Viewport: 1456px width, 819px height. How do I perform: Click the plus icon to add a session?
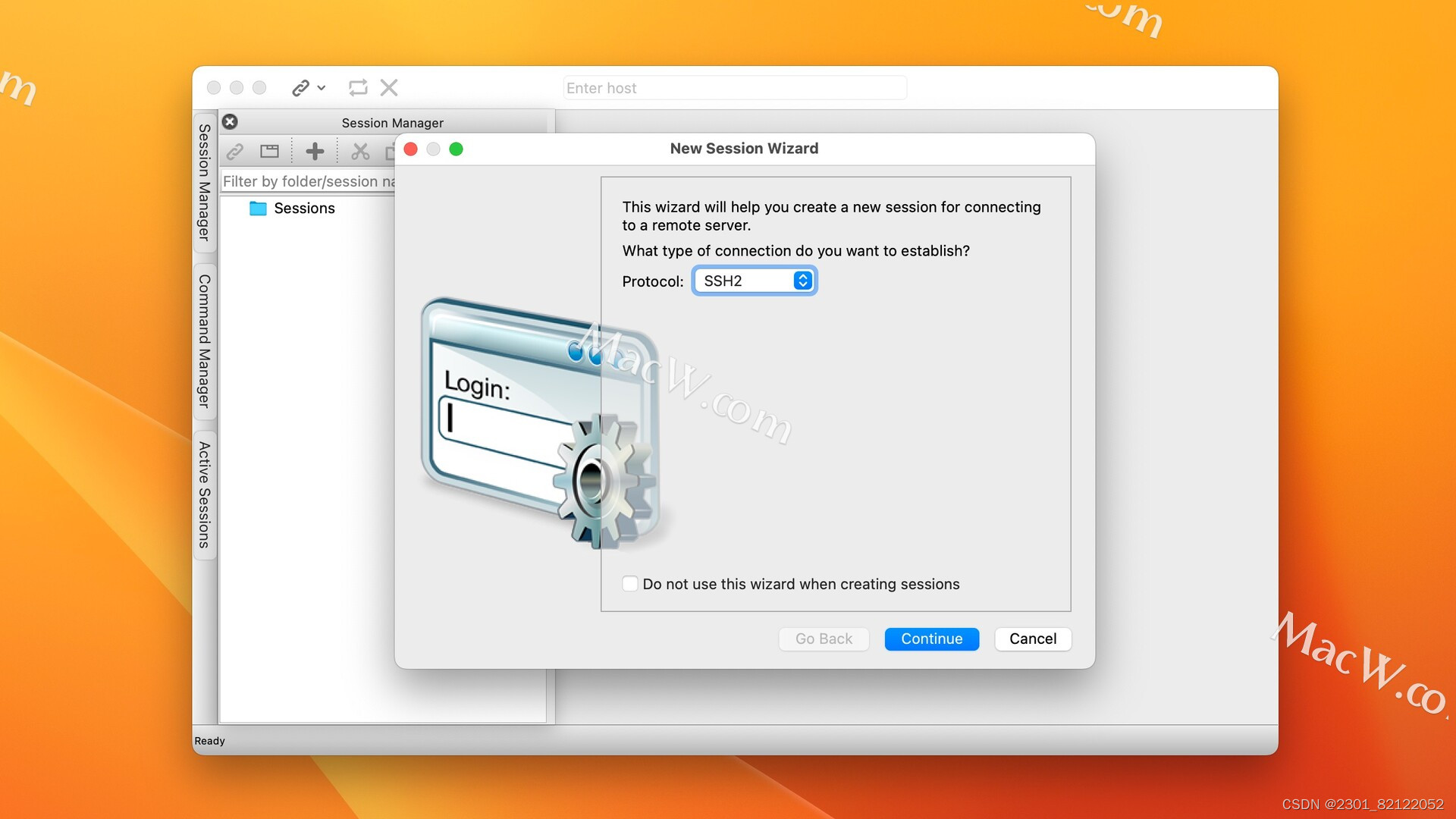315,151
